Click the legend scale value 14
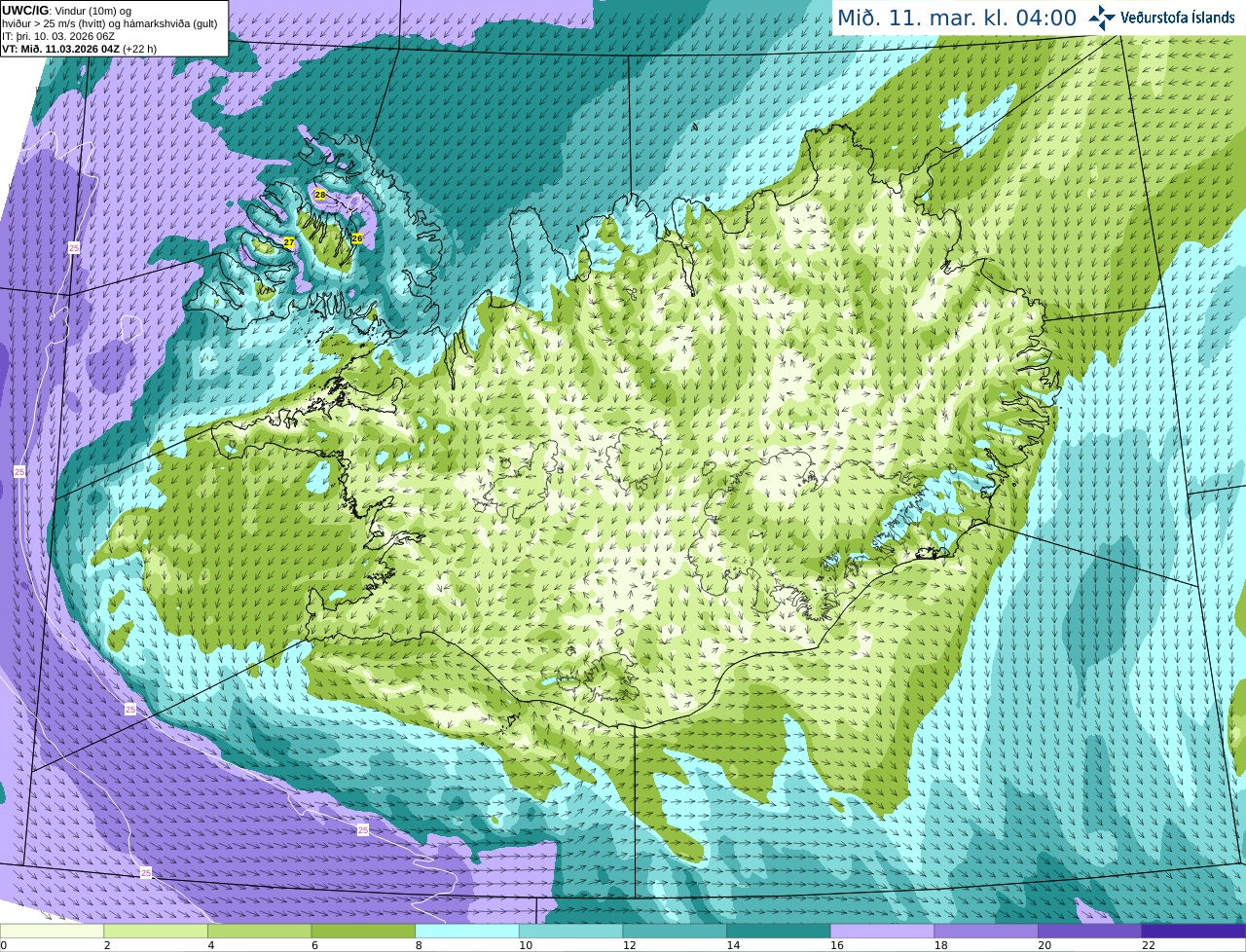Image resolution: width=1246 pixels, height=952 pixels. click(733, 945)
